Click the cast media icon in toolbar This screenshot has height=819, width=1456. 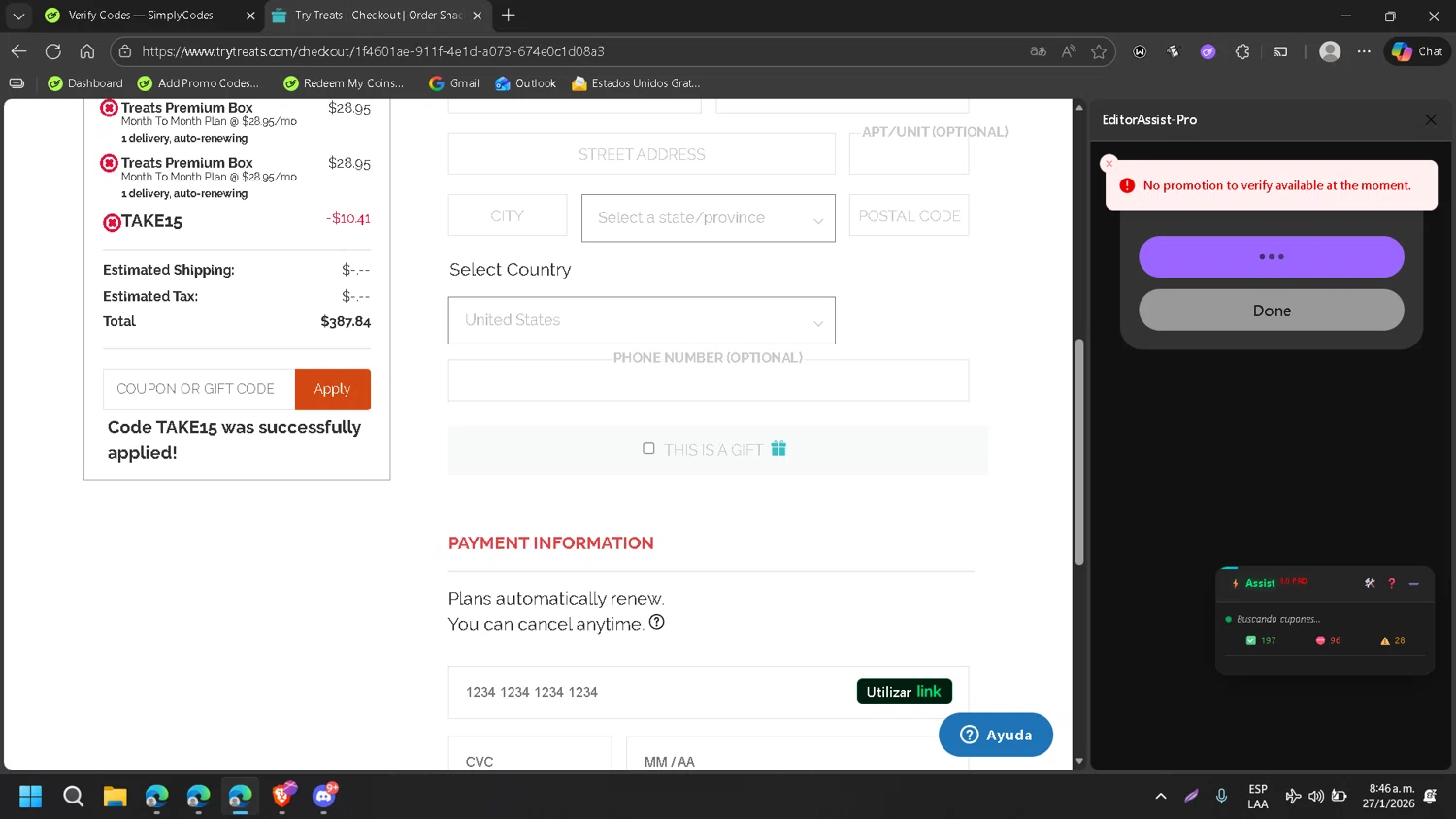coord(1280,51)
